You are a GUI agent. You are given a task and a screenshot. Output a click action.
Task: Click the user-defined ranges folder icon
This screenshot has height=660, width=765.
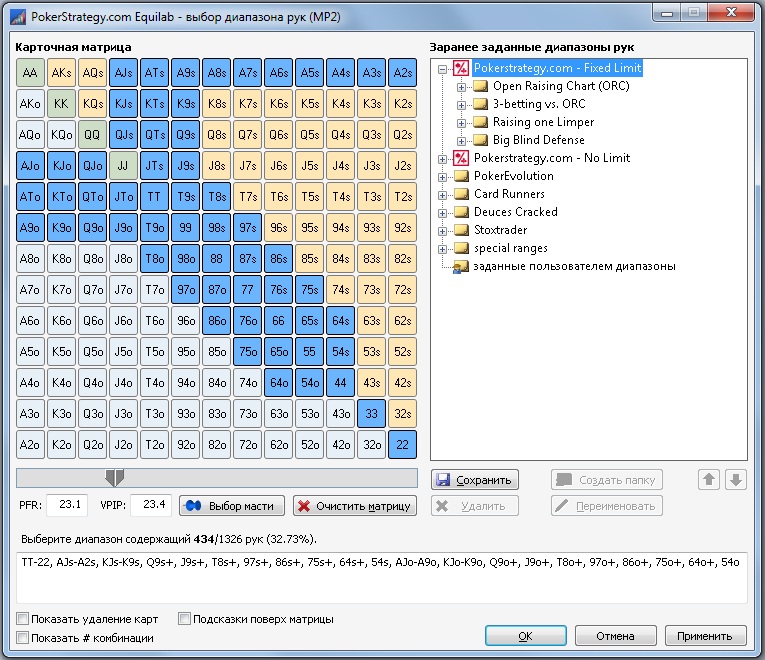click(x=461, y=267)
